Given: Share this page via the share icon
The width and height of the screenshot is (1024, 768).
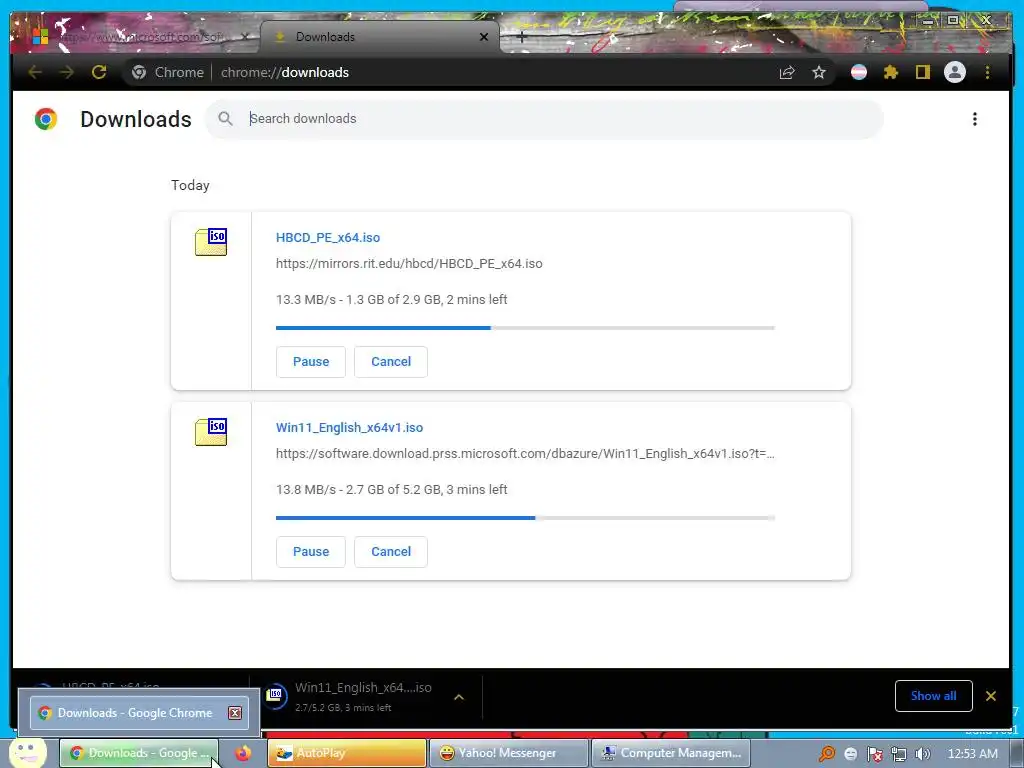Looking at the screenshot, I should tap(787, 72).
